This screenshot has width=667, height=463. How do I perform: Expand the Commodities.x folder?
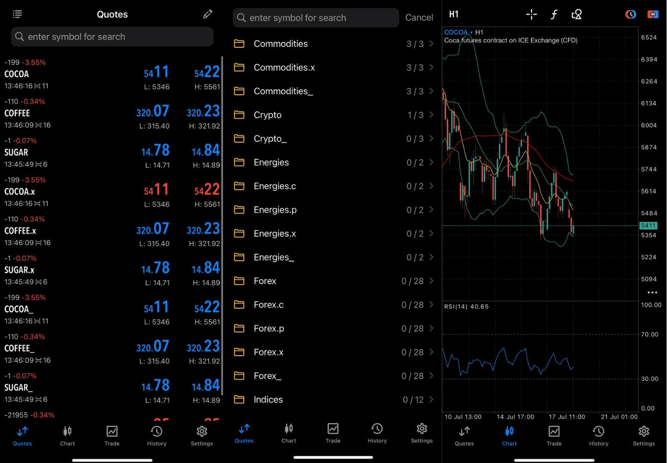click(334, 68)
